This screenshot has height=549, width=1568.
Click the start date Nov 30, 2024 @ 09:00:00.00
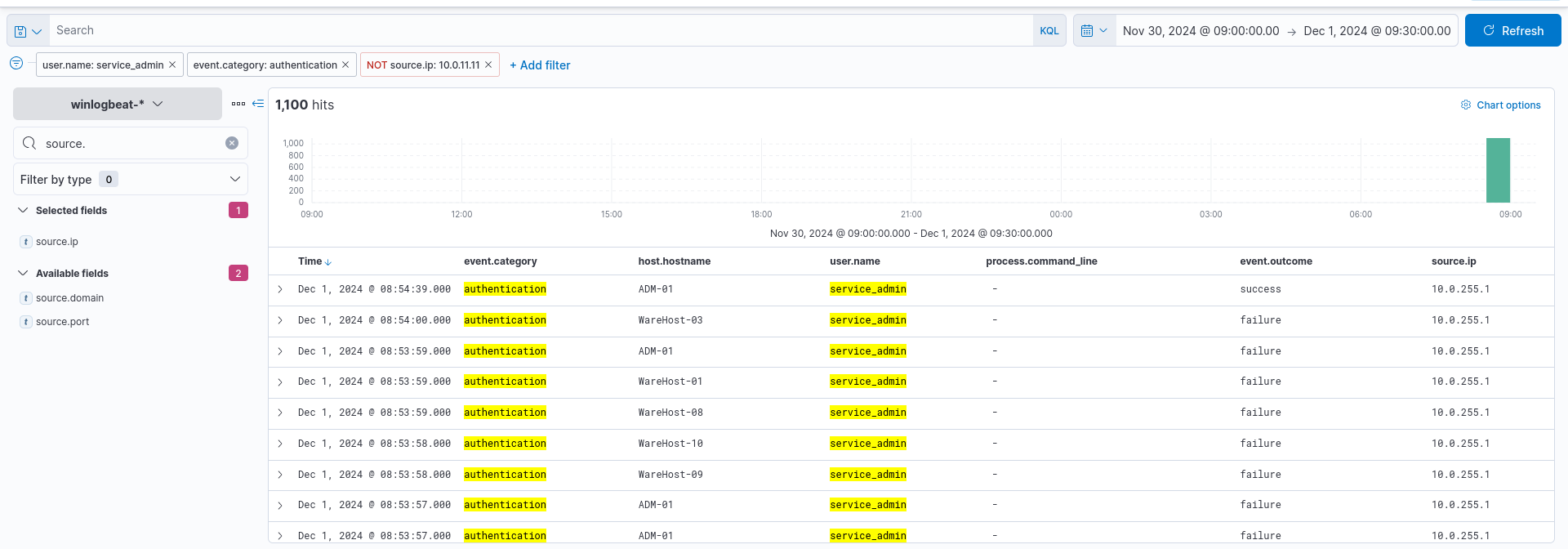tap(1200, 31)
